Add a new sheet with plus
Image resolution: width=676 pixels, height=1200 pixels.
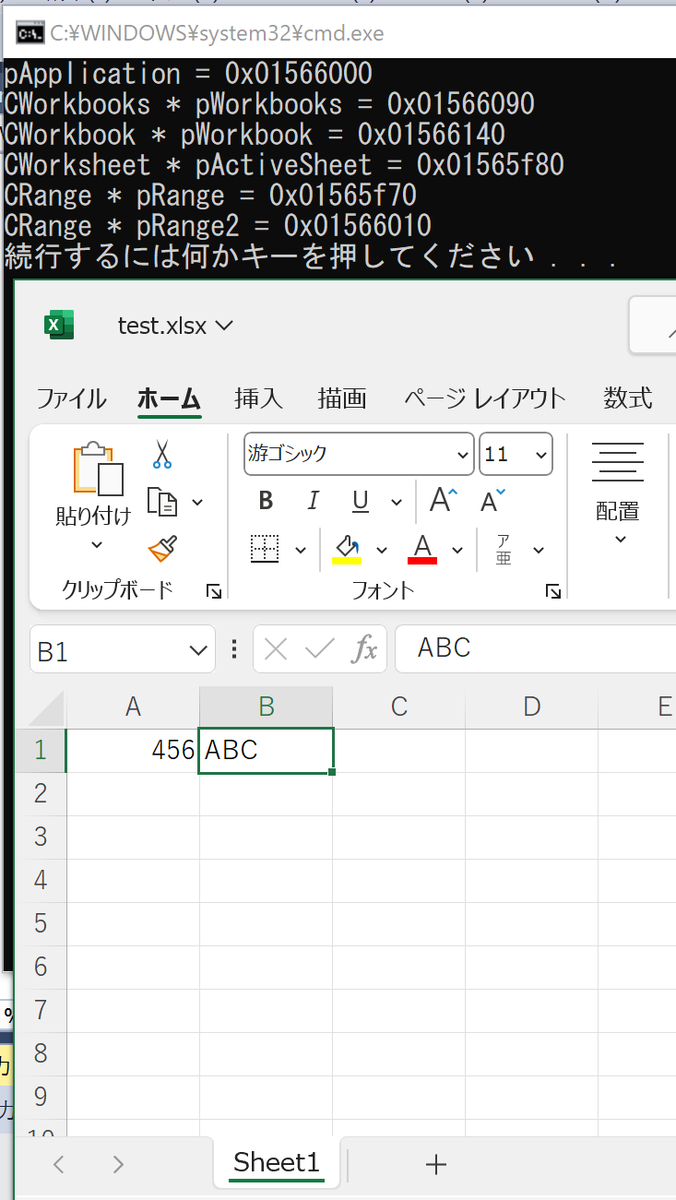coord(435,1164)
